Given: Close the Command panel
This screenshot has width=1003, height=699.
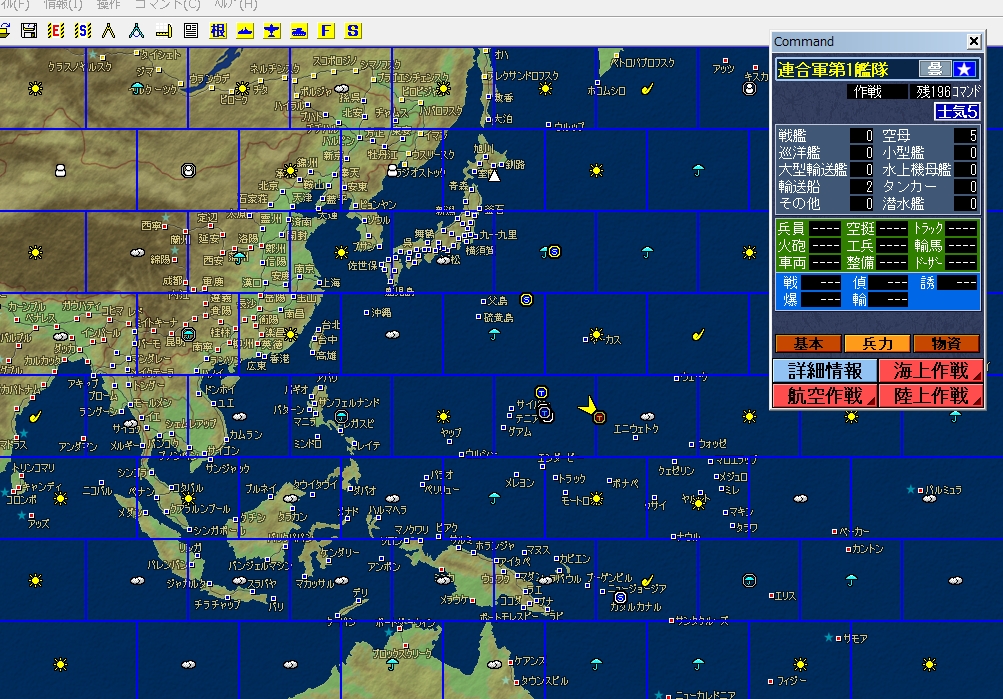Looking at the screenshot, I should point(974,42).
